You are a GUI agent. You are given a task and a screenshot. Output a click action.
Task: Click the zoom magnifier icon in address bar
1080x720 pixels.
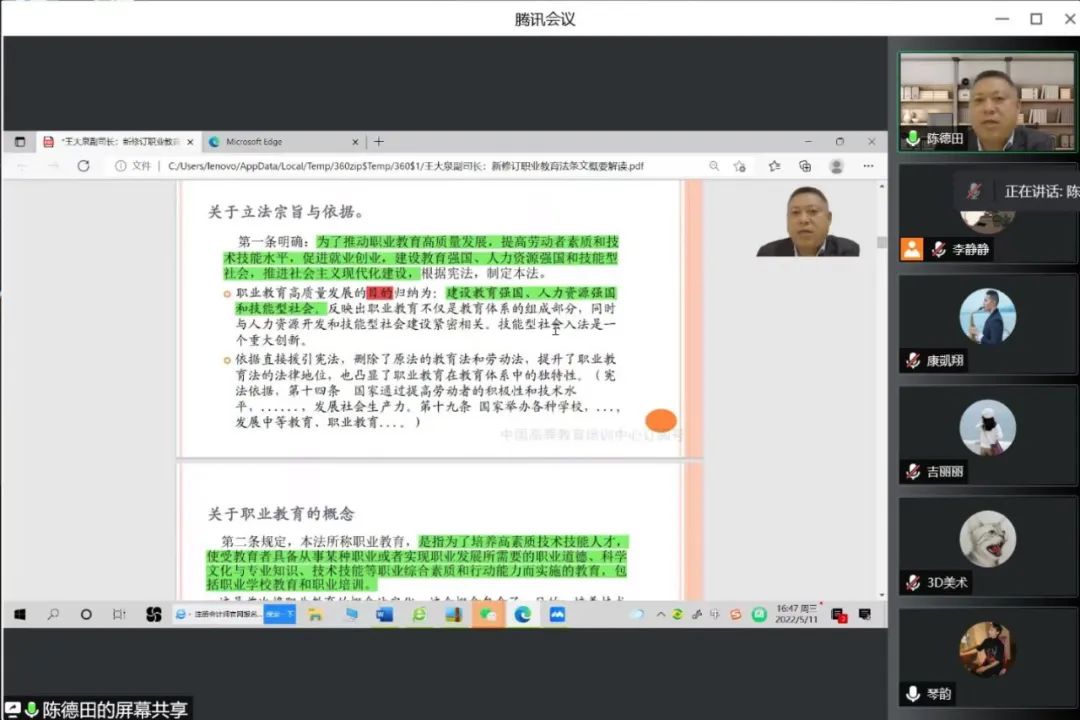pyautogui.click(x=714, y=166)
